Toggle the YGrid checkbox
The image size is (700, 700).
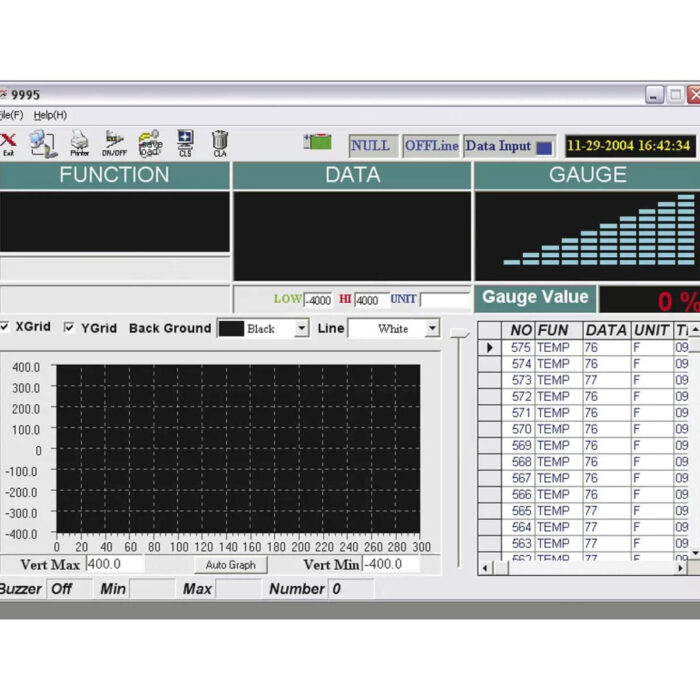69,327
